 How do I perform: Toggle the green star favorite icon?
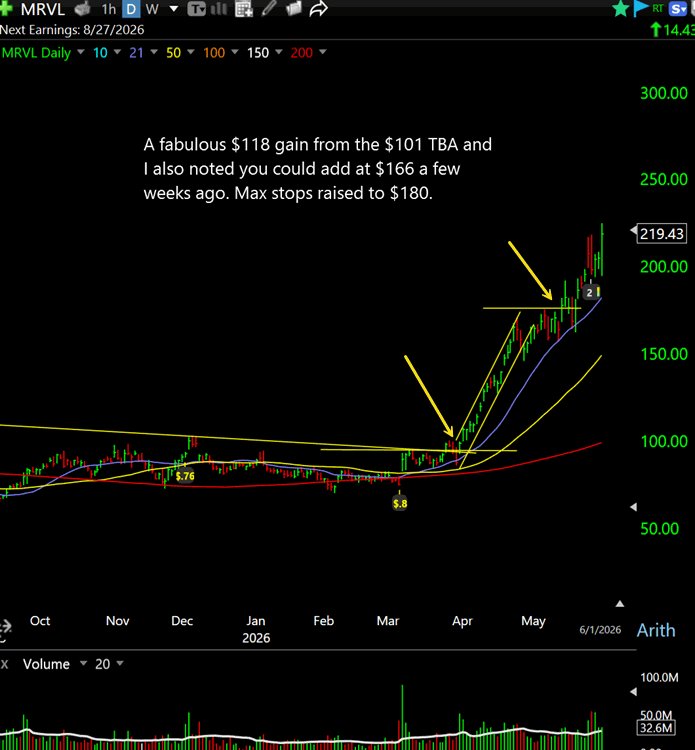coord(620,8)
